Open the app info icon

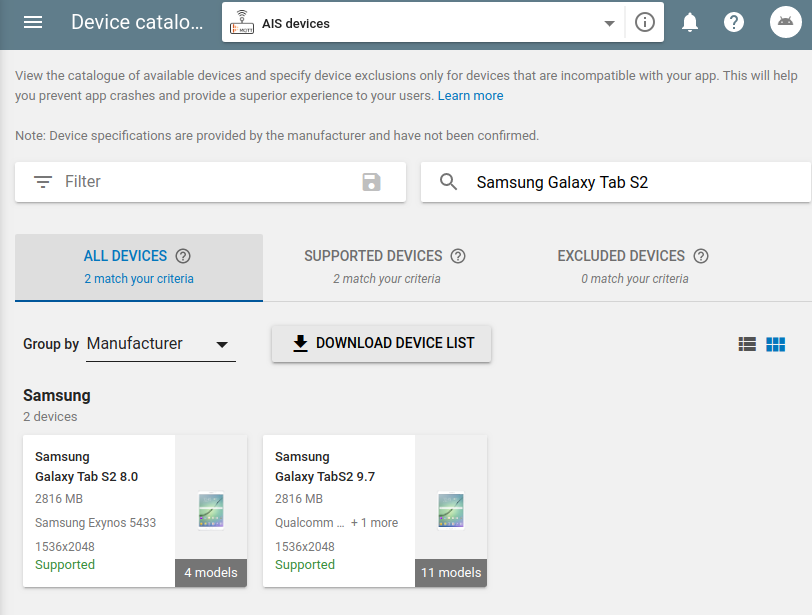tap(645, 22)
